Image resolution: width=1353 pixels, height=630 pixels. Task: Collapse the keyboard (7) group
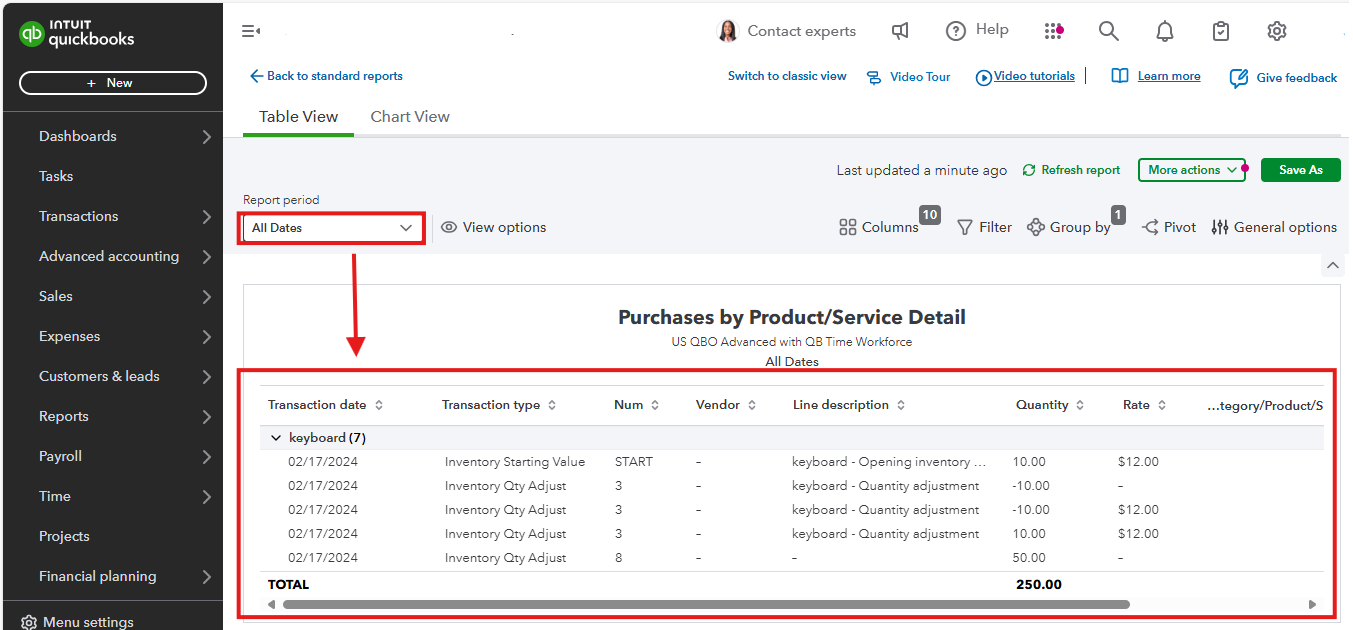[x=275, y=438]
